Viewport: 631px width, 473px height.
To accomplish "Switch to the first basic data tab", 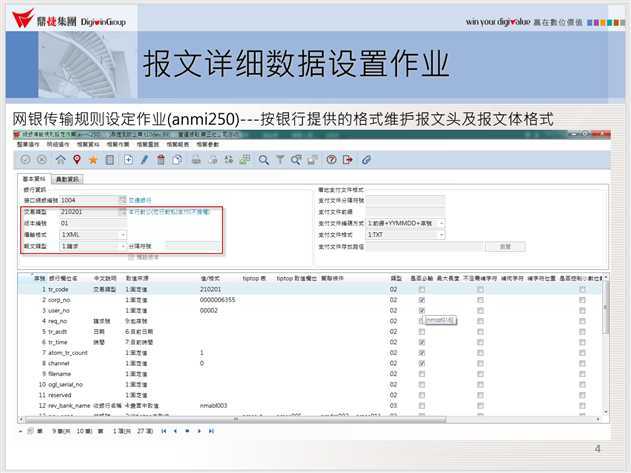I will (34, 179).
